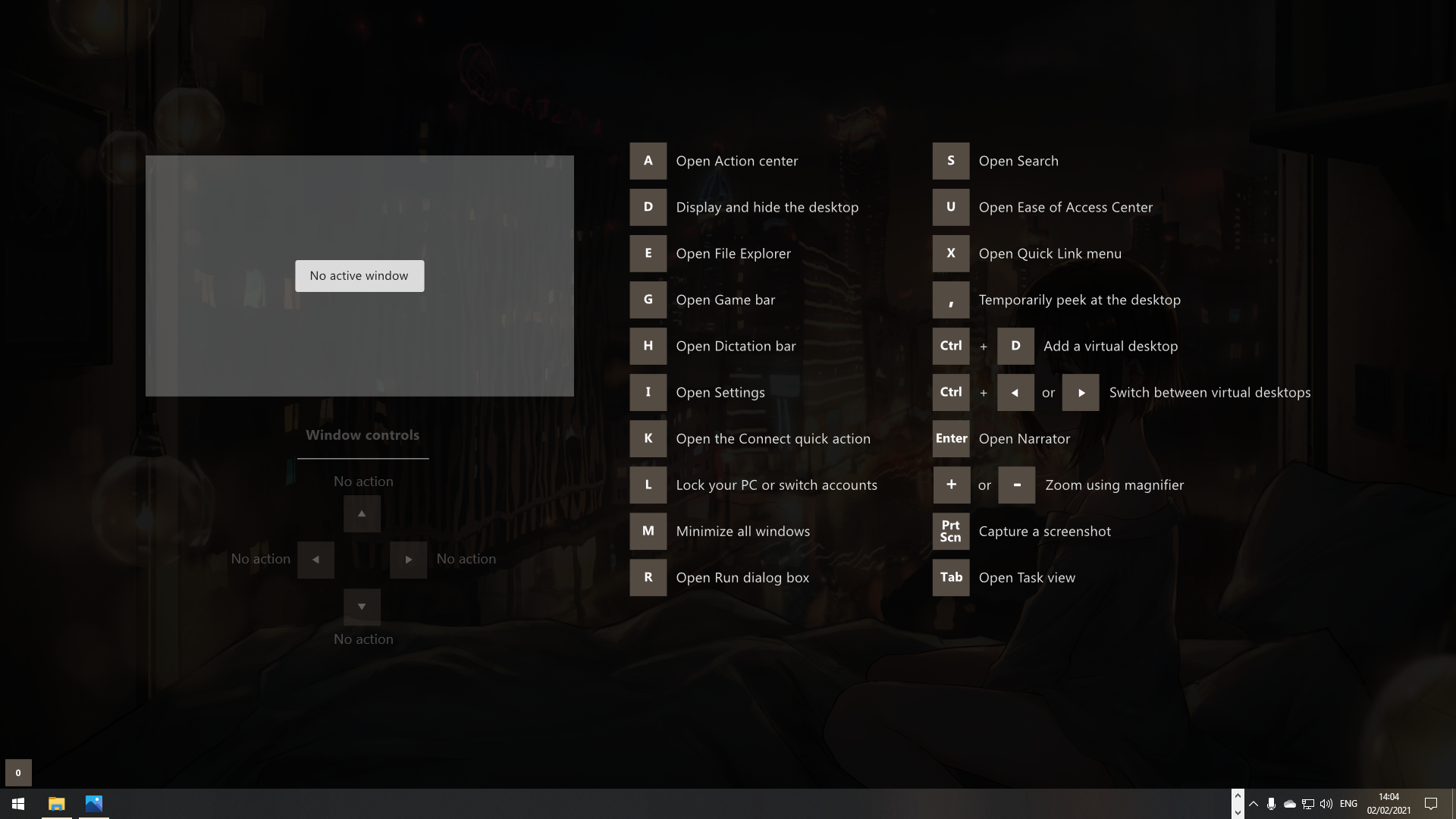The height and width of the screenshot is (819, 1456).
Task: Click the plus key for Zoom using magnifier
Action: [951, 485]
